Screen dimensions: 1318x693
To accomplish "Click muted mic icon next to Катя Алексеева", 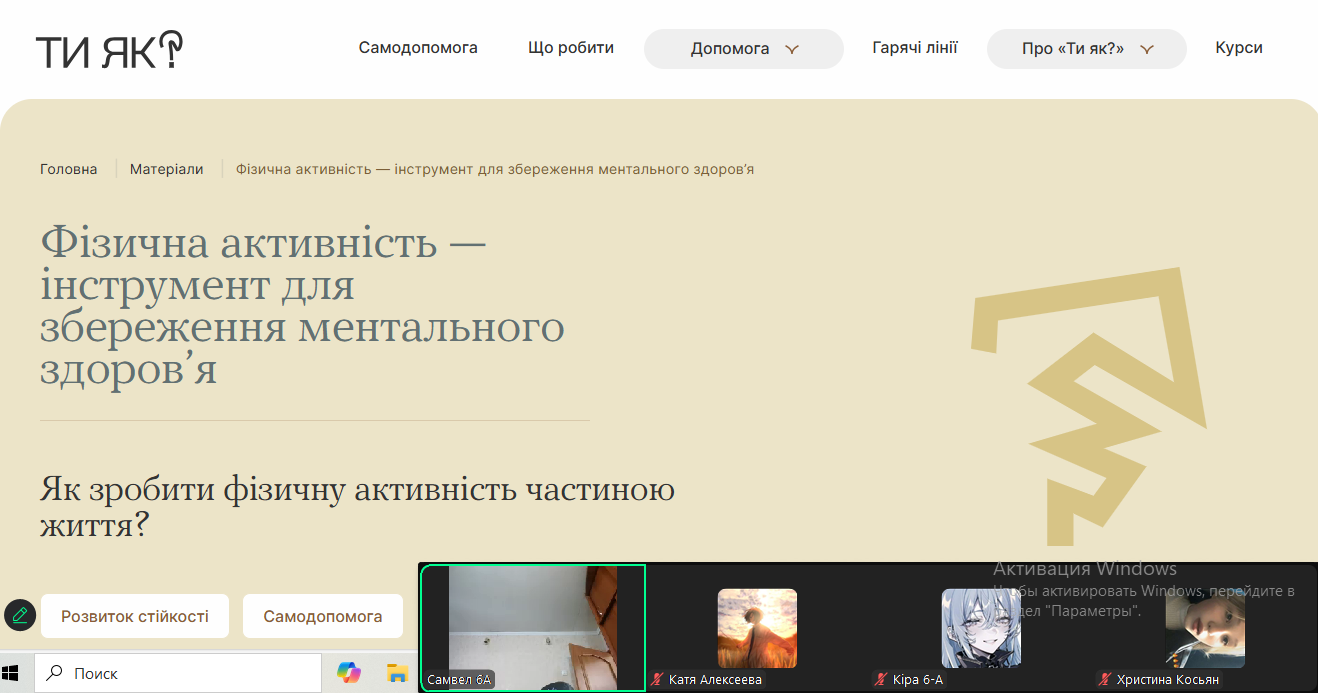I will click(x=658, y=680).
